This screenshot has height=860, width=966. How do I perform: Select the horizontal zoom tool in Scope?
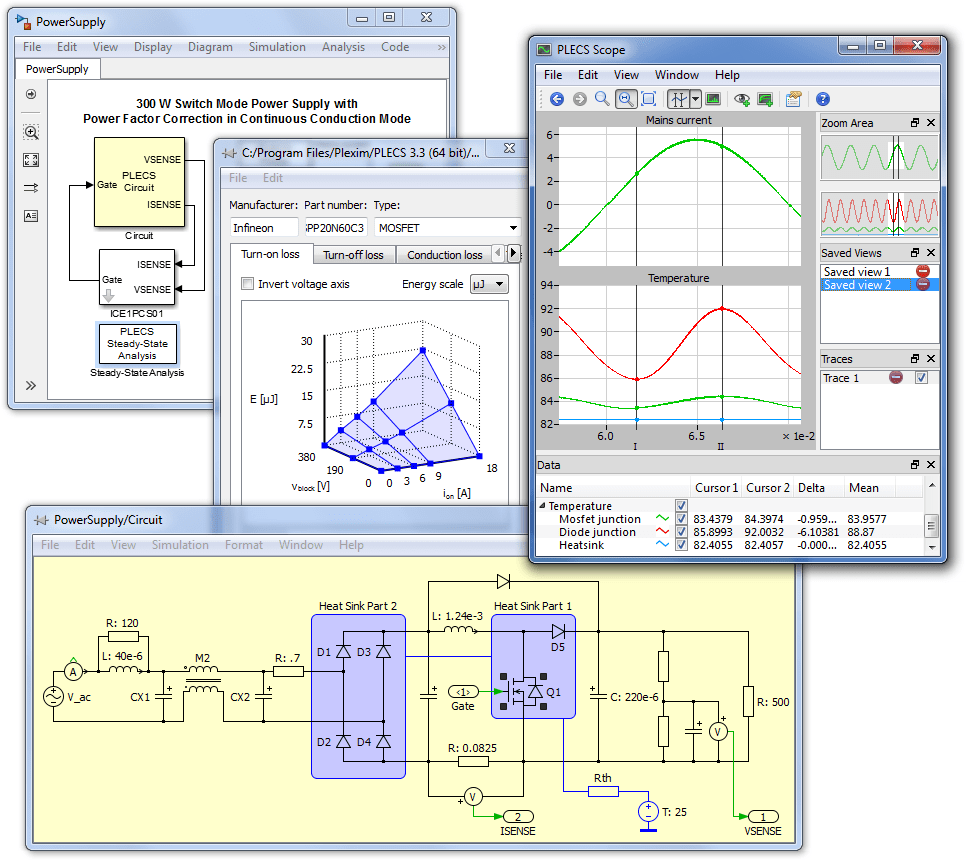625,99
